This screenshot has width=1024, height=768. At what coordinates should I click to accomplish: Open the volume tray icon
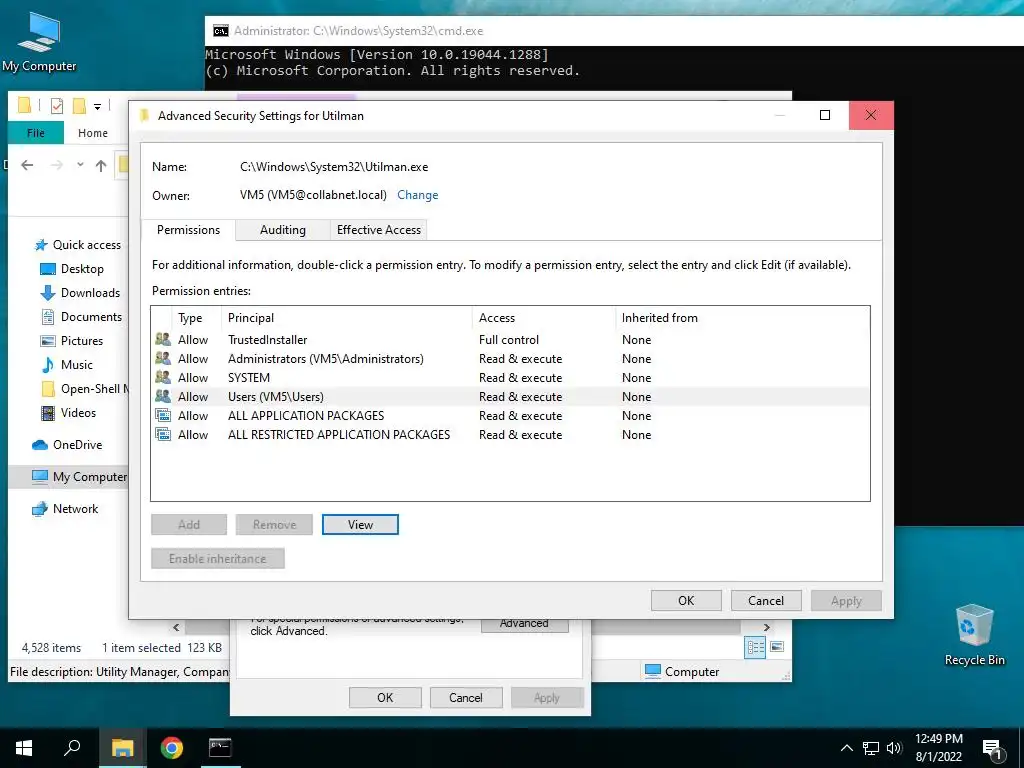[894, 748]
